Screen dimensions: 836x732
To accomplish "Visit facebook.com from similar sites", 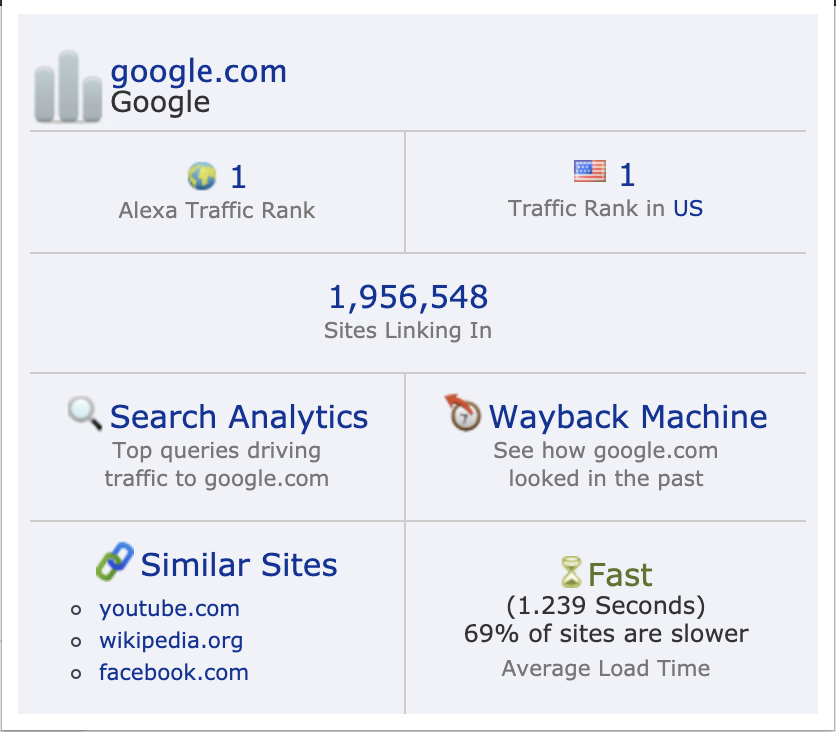I will pos(174,672).
